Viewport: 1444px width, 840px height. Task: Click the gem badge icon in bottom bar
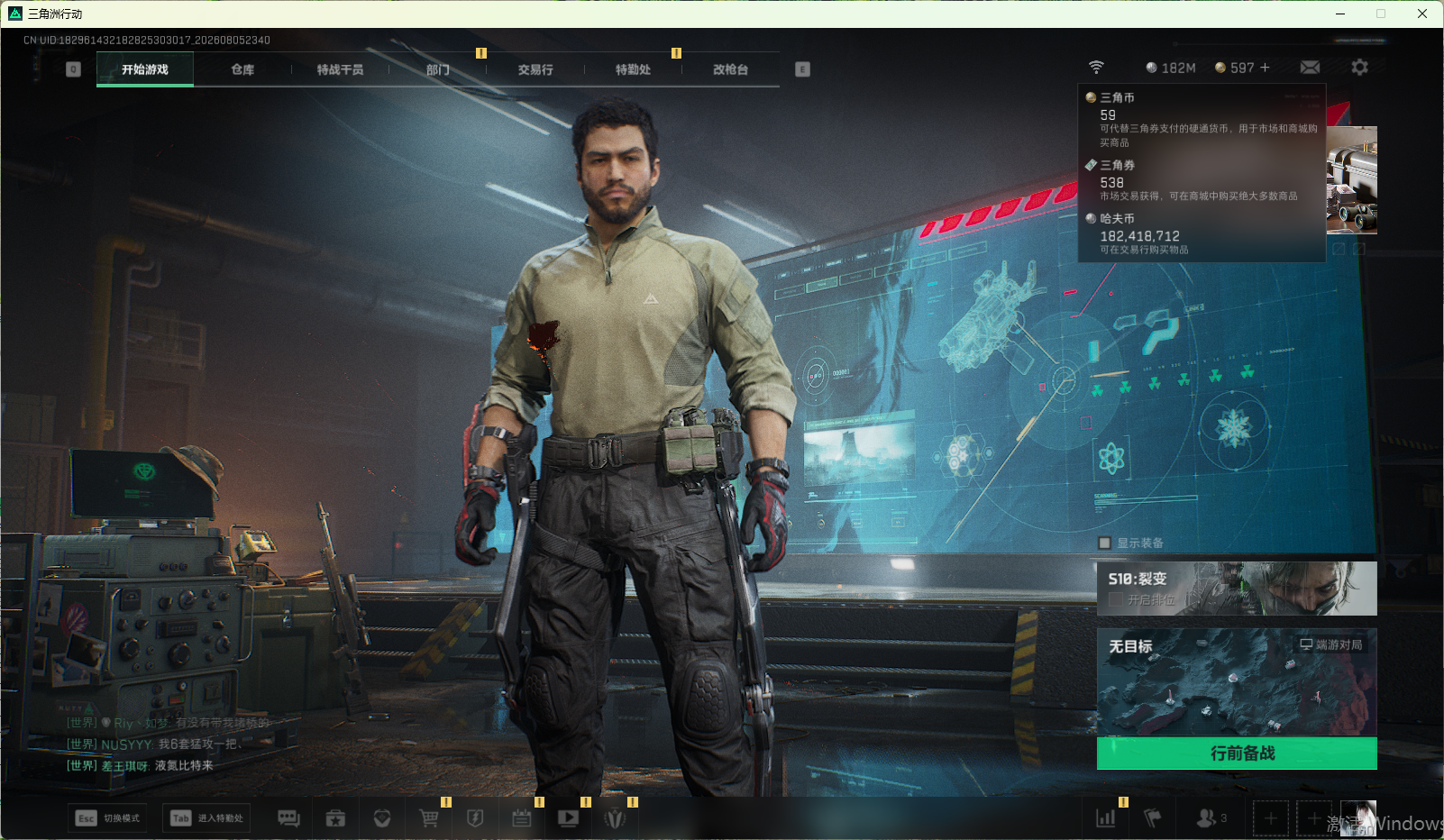coord(382,818)
